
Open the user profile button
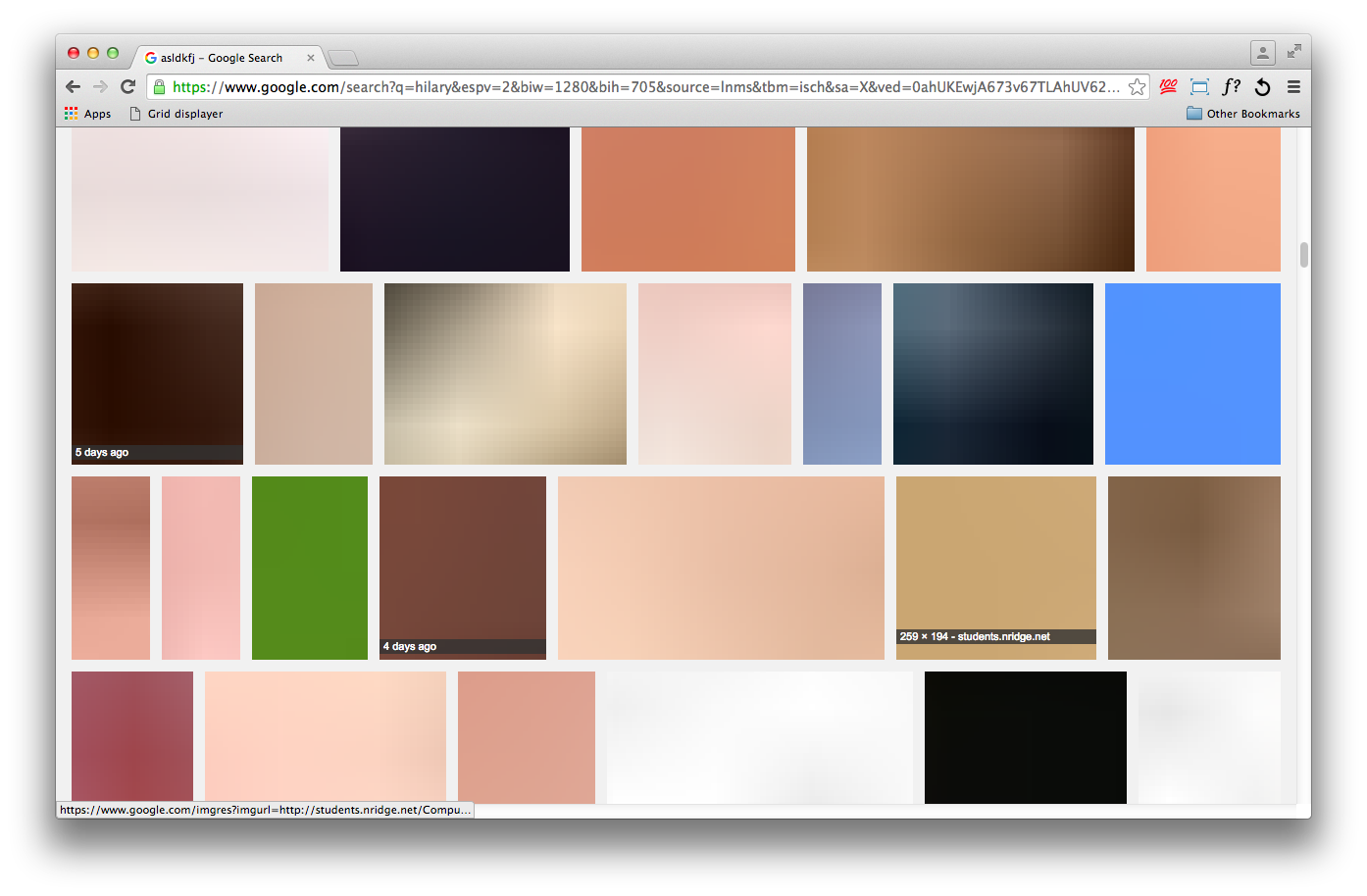[x=1263, y=52]
